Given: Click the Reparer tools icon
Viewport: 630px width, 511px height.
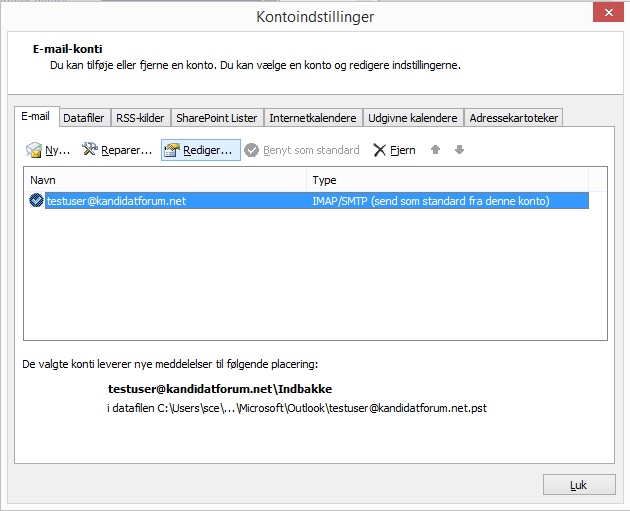Looking at the screenshot, I should pos(90,151).
